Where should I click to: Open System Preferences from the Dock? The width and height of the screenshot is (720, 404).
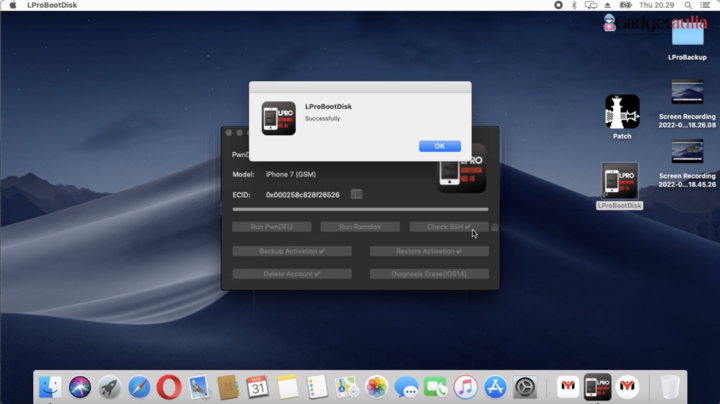(x=525, y=387)
